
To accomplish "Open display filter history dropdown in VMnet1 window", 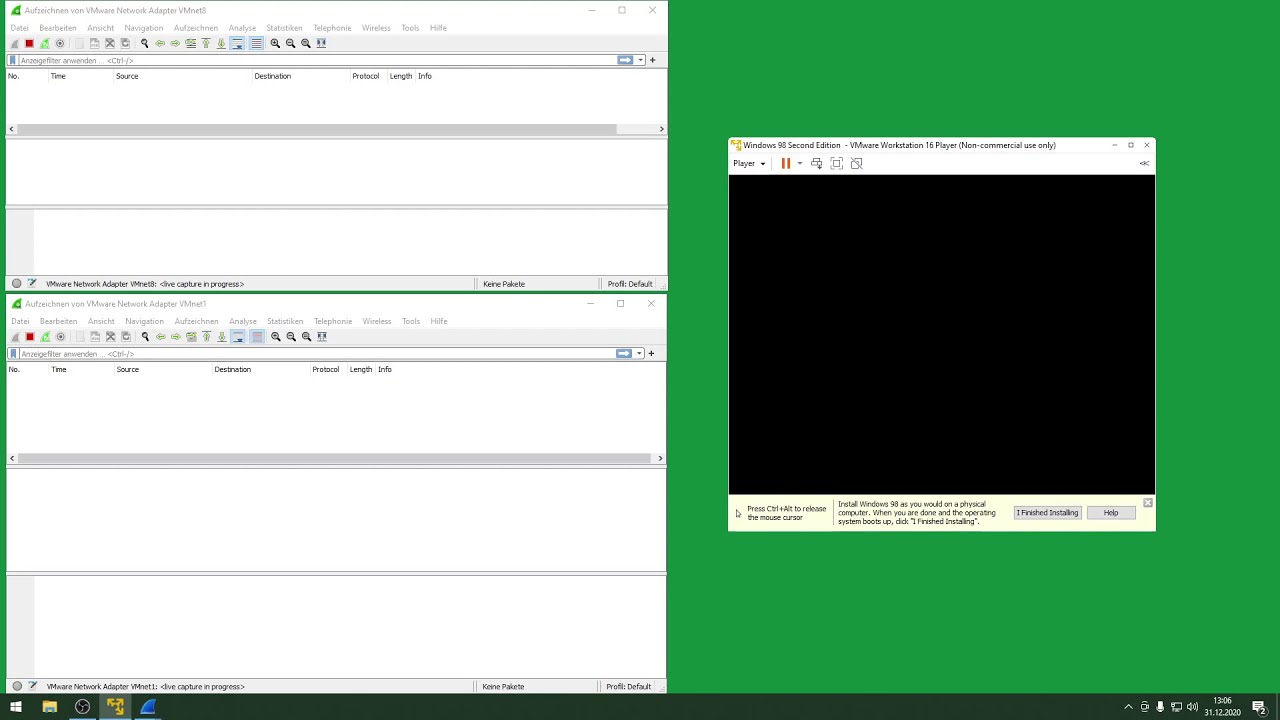I will (639, 353).
